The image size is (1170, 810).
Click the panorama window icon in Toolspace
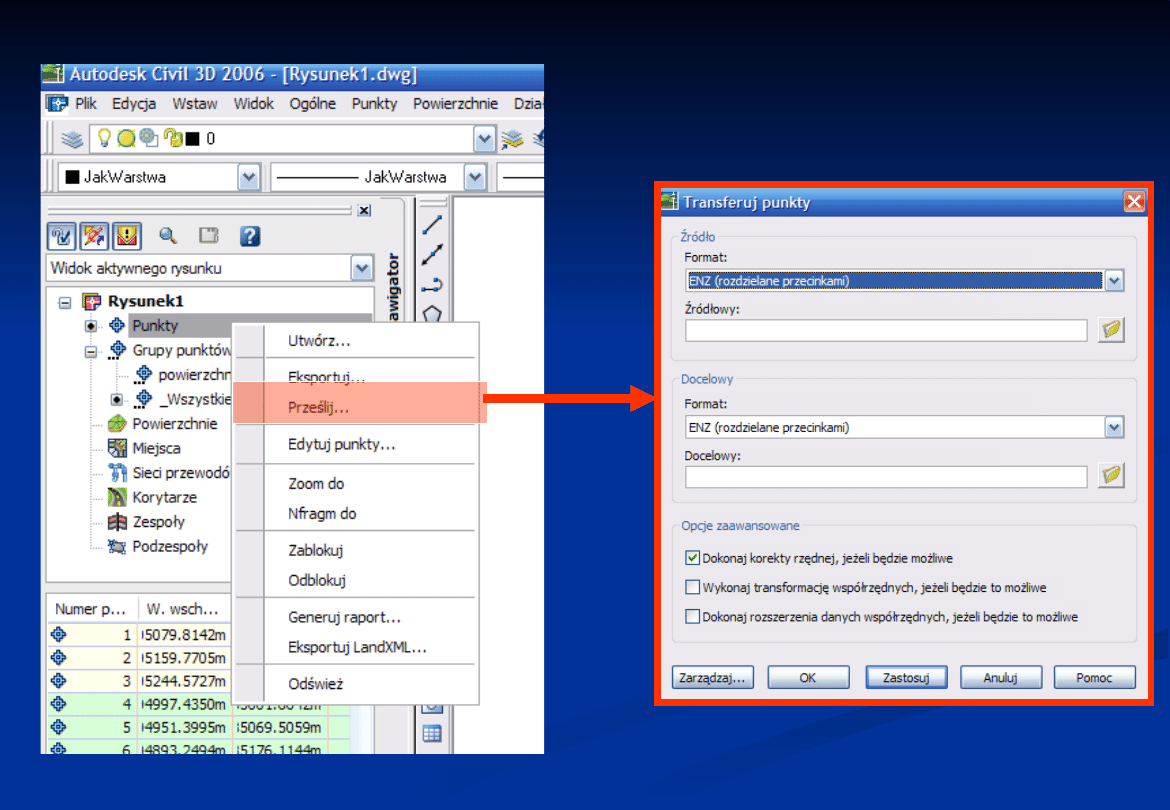(209, 236)
